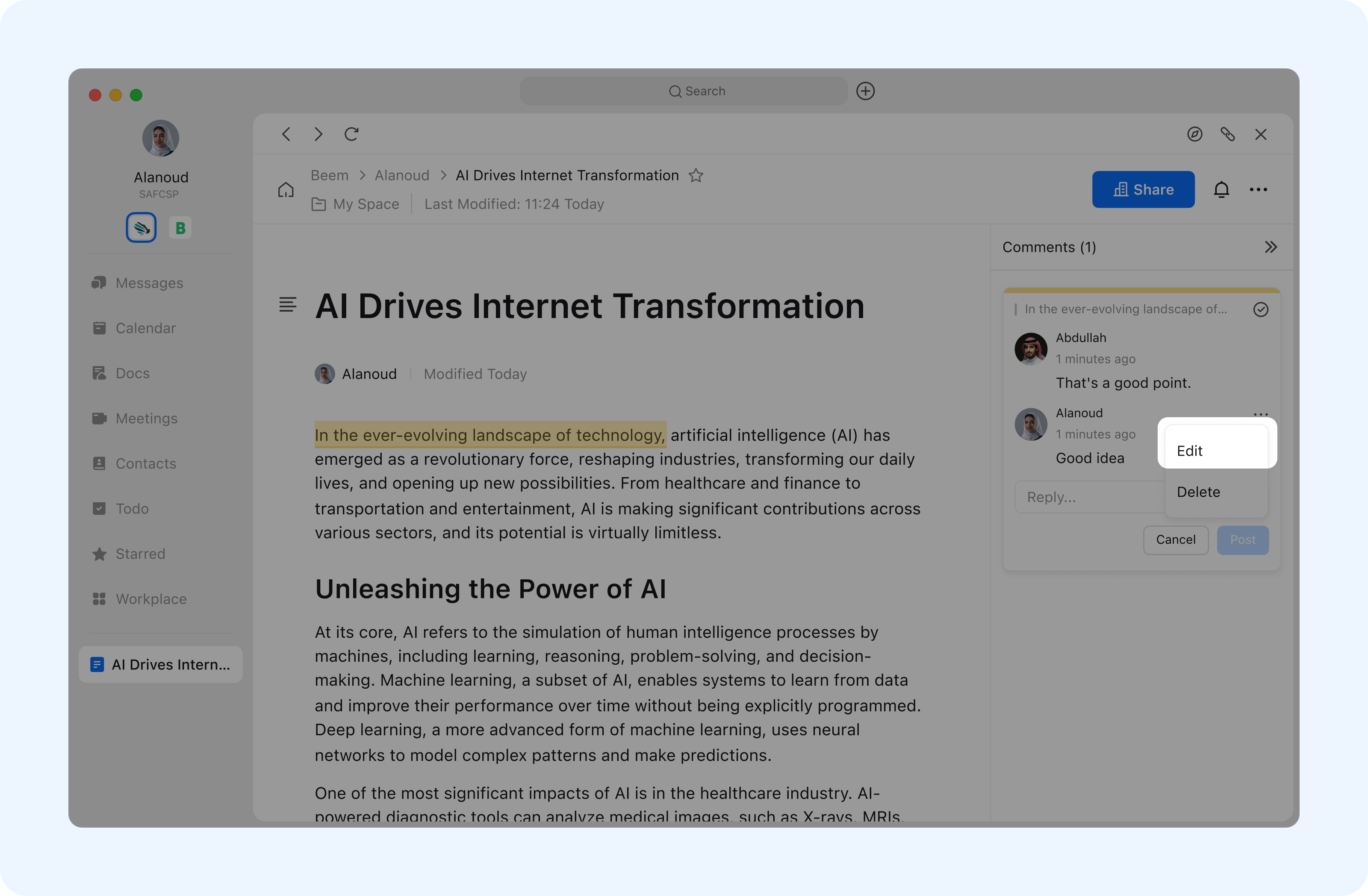Choose Delete from the comment menu
The image size is (1368, 896).
tap(1198, 492)
